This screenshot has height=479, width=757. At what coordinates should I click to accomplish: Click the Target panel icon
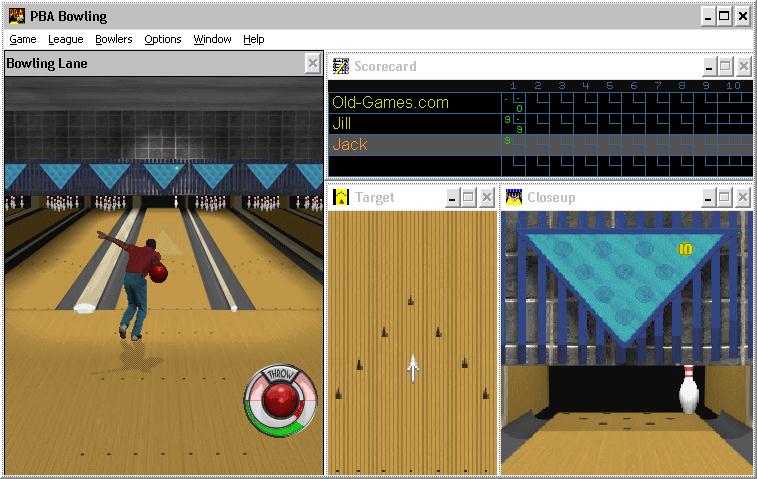coord(341,197)
